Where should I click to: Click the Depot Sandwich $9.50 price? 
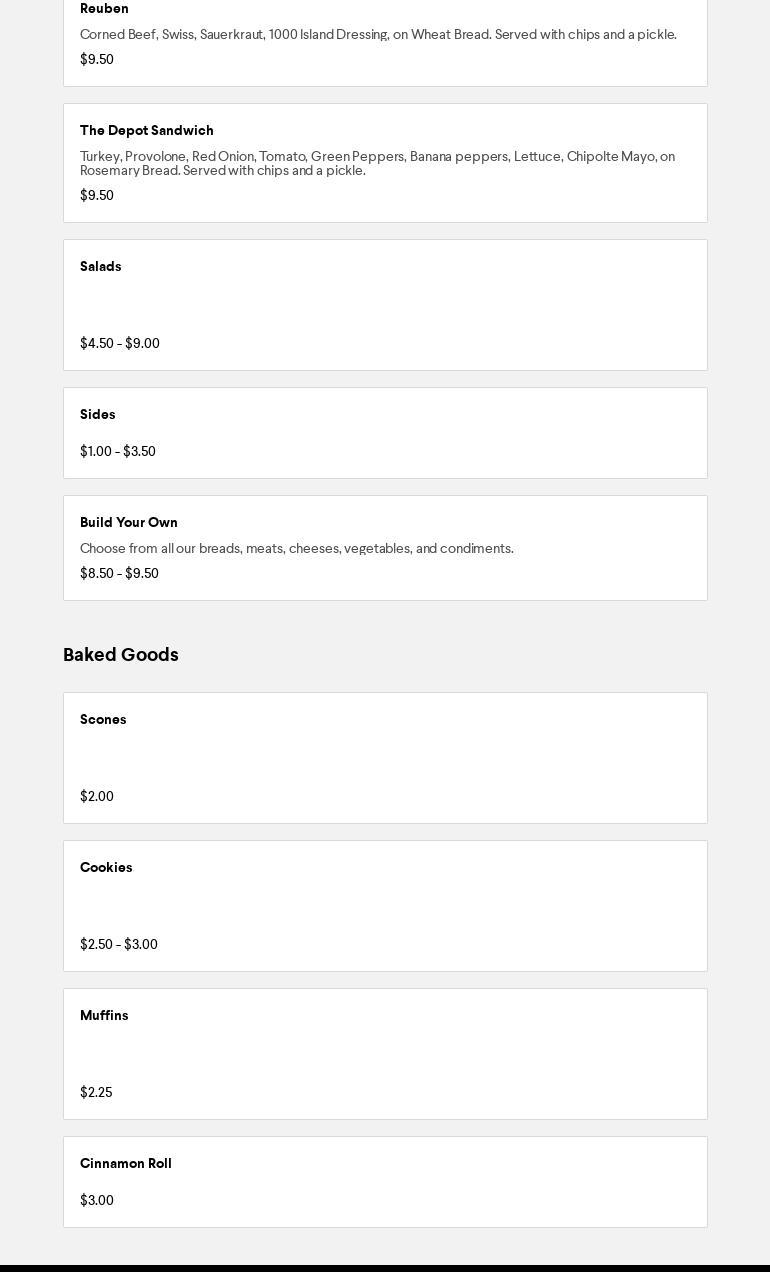pyautogui.click(x=97, y=196)
